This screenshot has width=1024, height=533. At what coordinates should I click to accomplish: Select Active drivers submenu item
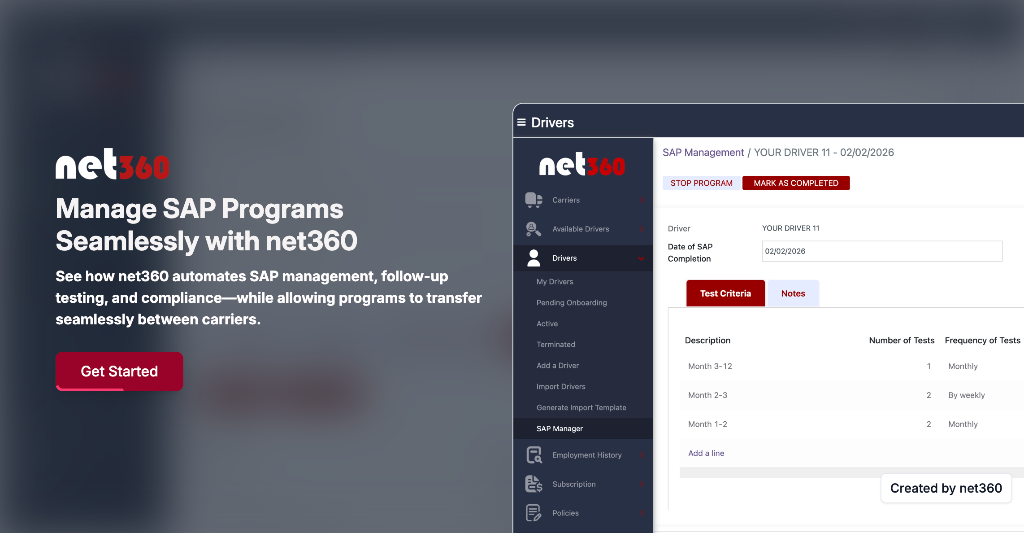(547, 323)
